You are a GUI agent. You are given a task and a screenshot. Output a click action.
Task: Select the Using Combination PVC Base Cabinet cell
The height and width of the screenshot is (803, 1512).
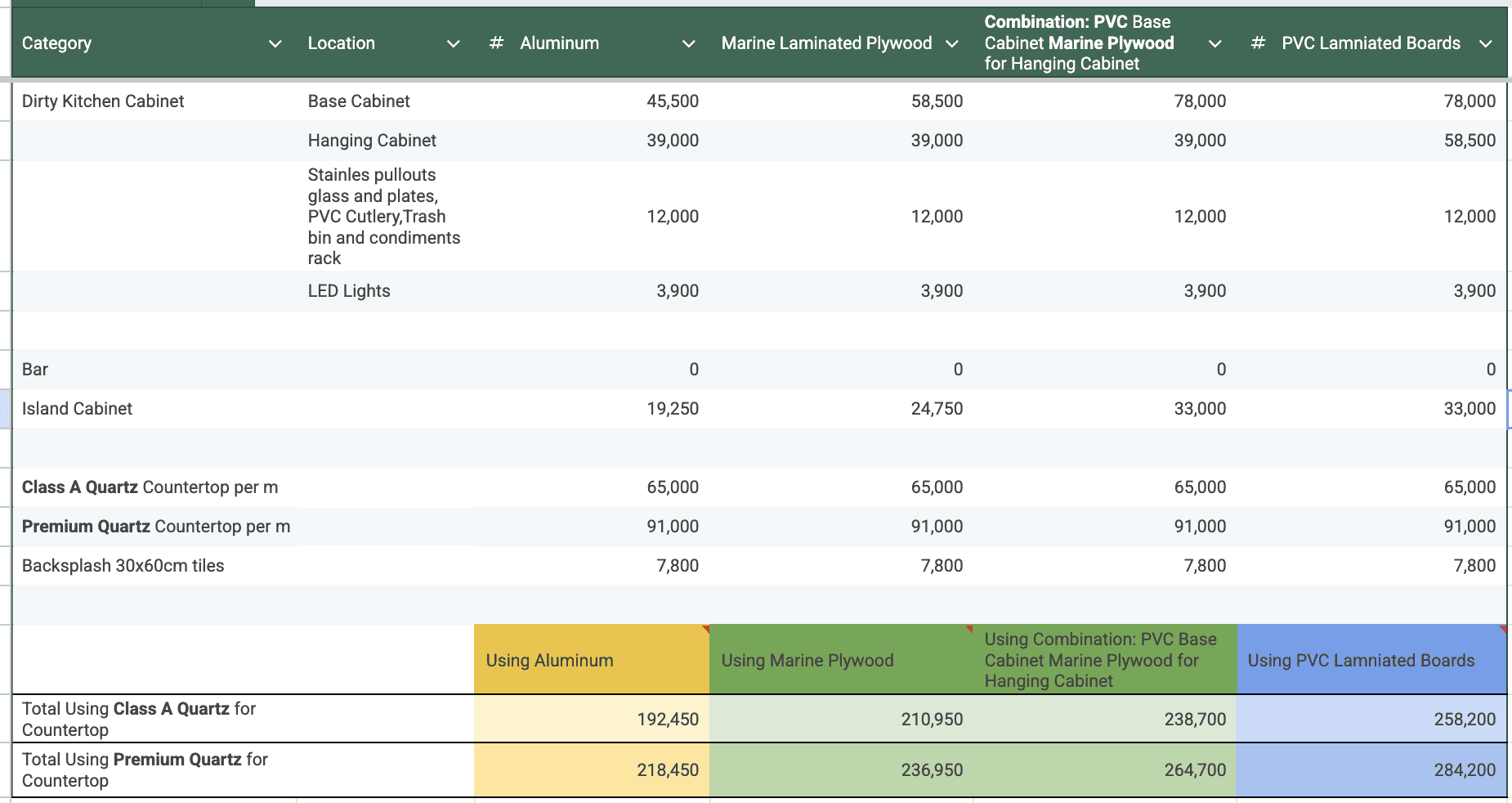[1105, 660]
